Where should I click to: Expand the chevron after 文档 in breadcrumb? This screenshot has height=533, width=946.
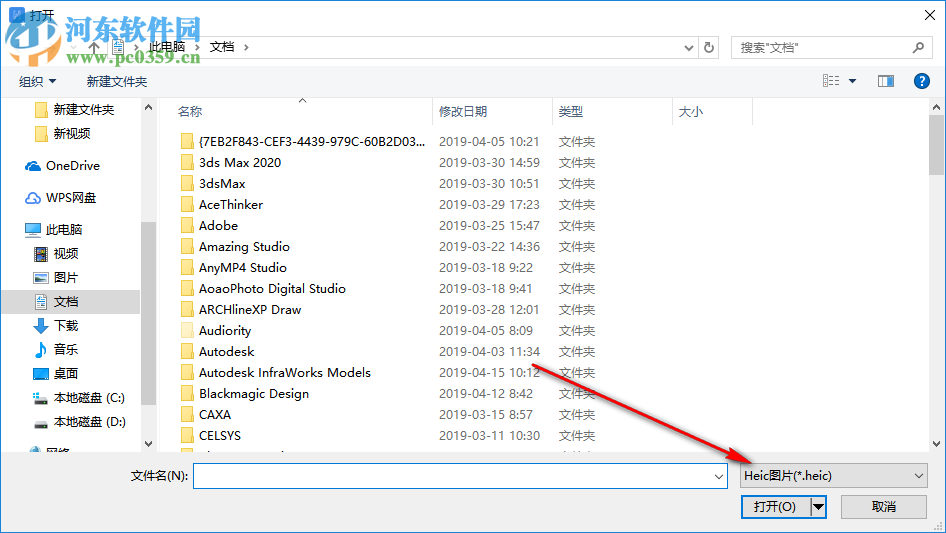(246, 47)
